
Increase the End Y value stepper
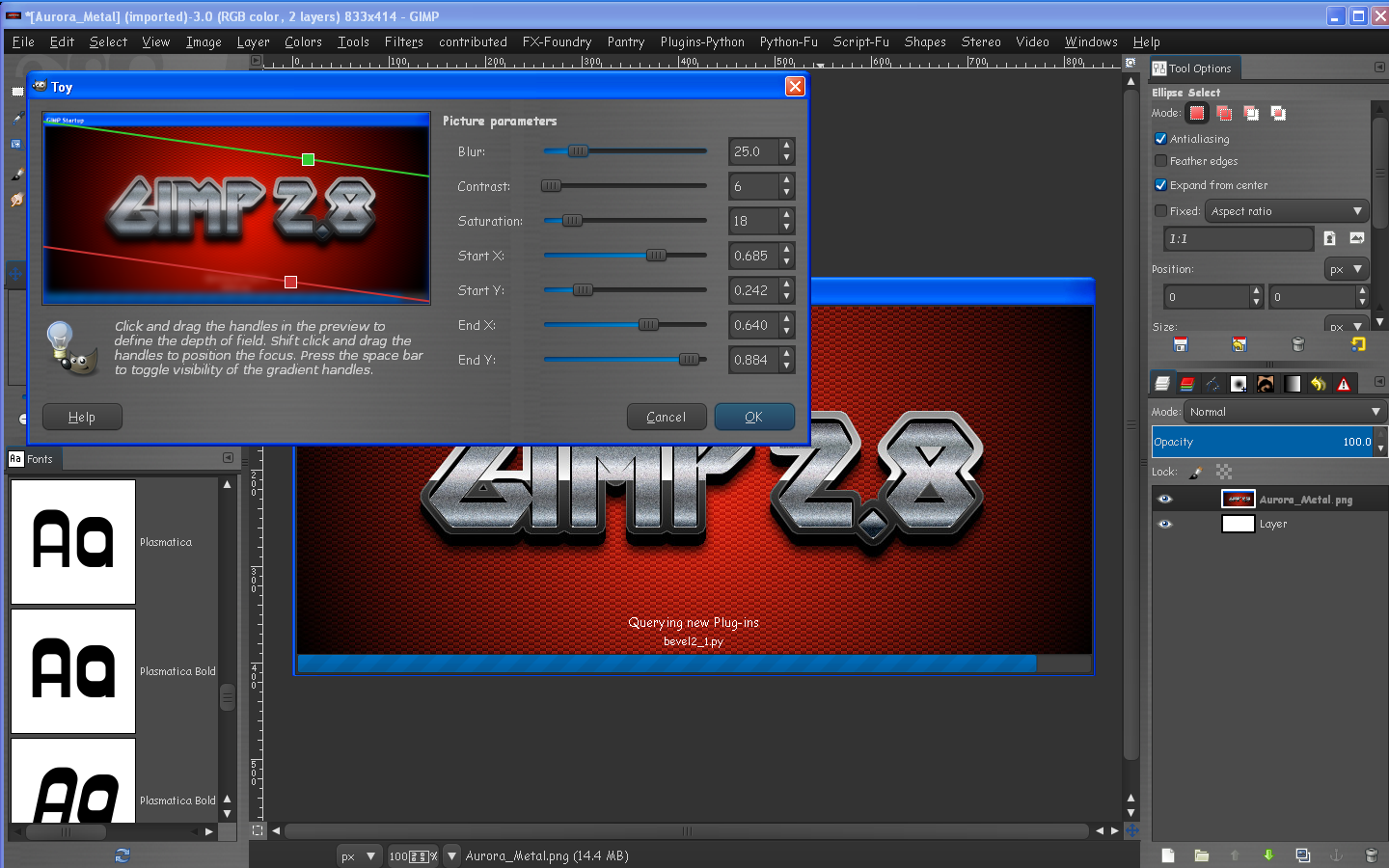(x=787, y=354)
